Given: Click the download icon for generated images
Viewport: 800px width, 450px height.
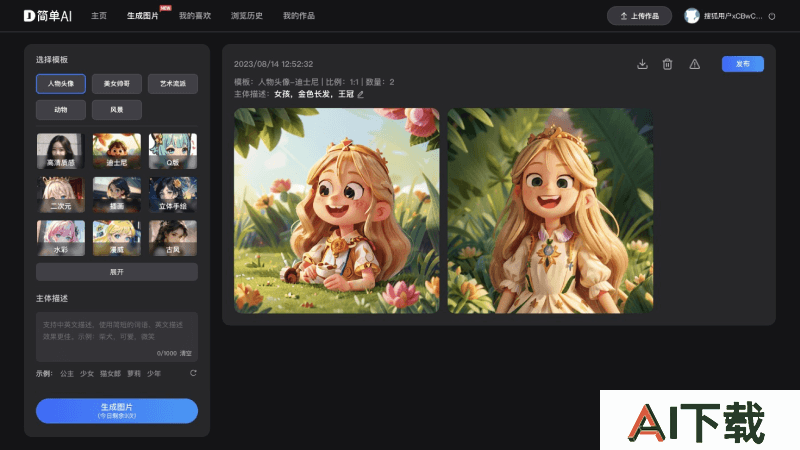Looking at the screenshot, I should [x=642, y=64].
